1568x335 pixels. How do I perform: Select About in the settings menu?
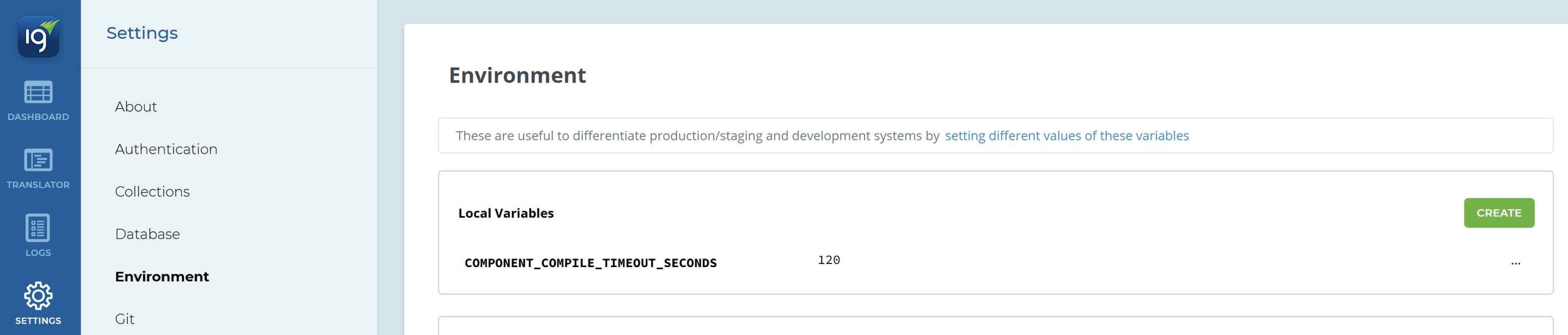[136, 107]
